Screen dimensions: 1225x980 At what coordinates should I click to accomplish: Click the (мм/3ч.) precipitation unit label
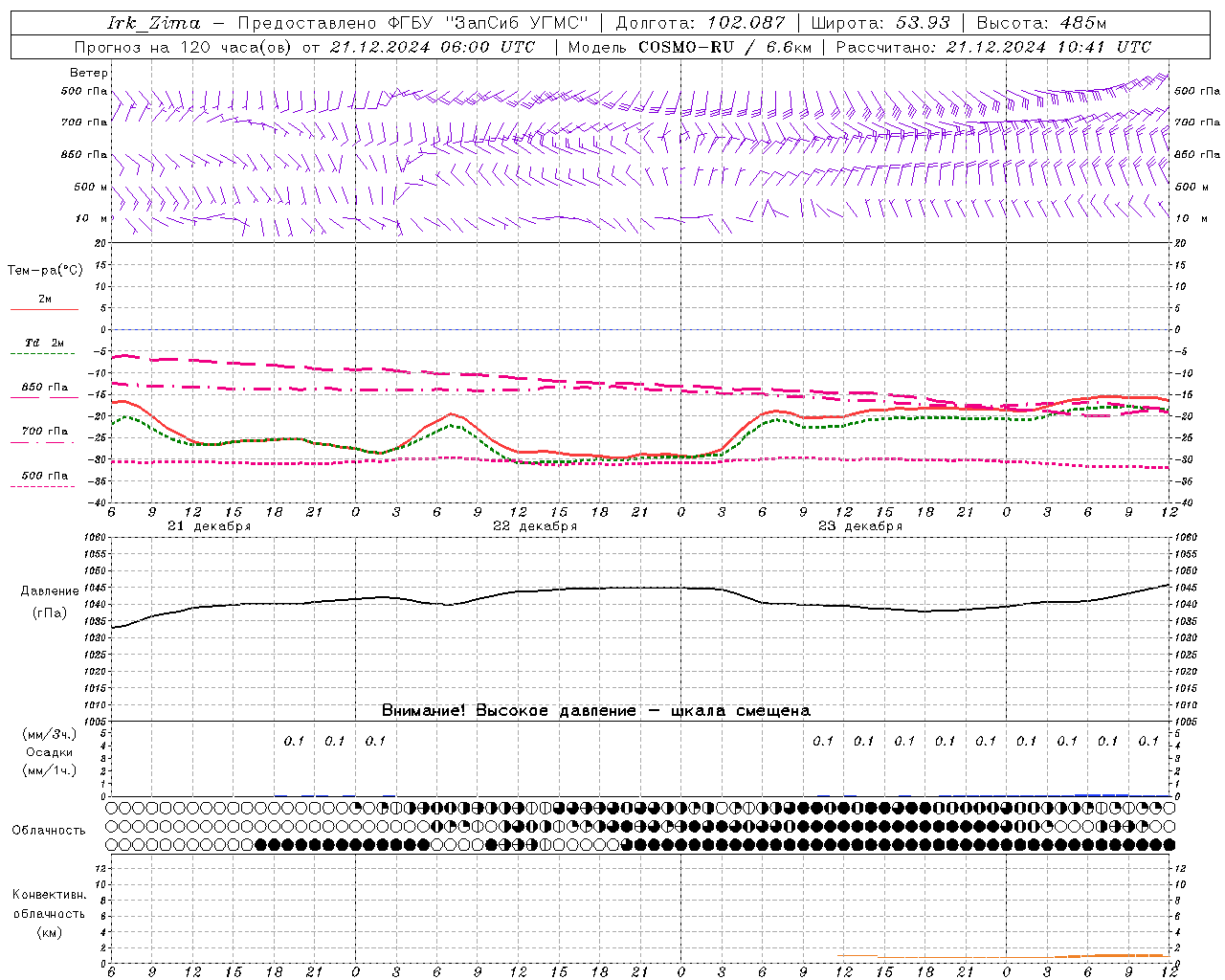pos(50,734)
